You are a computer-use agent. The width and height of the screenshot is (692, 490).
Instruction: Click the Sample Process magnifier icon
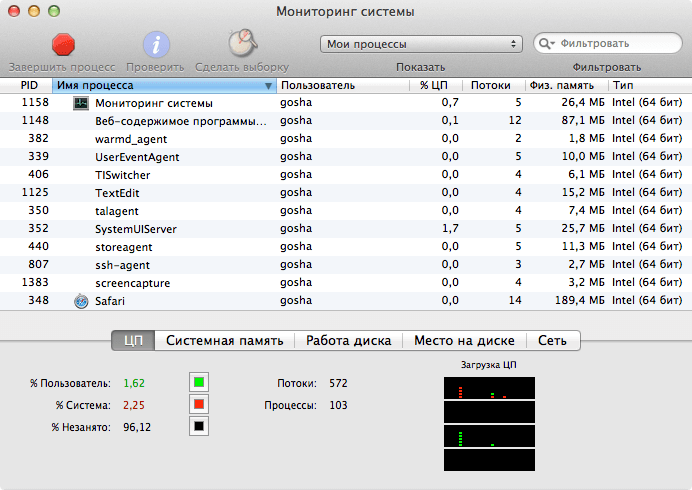(x=242, y=43)
